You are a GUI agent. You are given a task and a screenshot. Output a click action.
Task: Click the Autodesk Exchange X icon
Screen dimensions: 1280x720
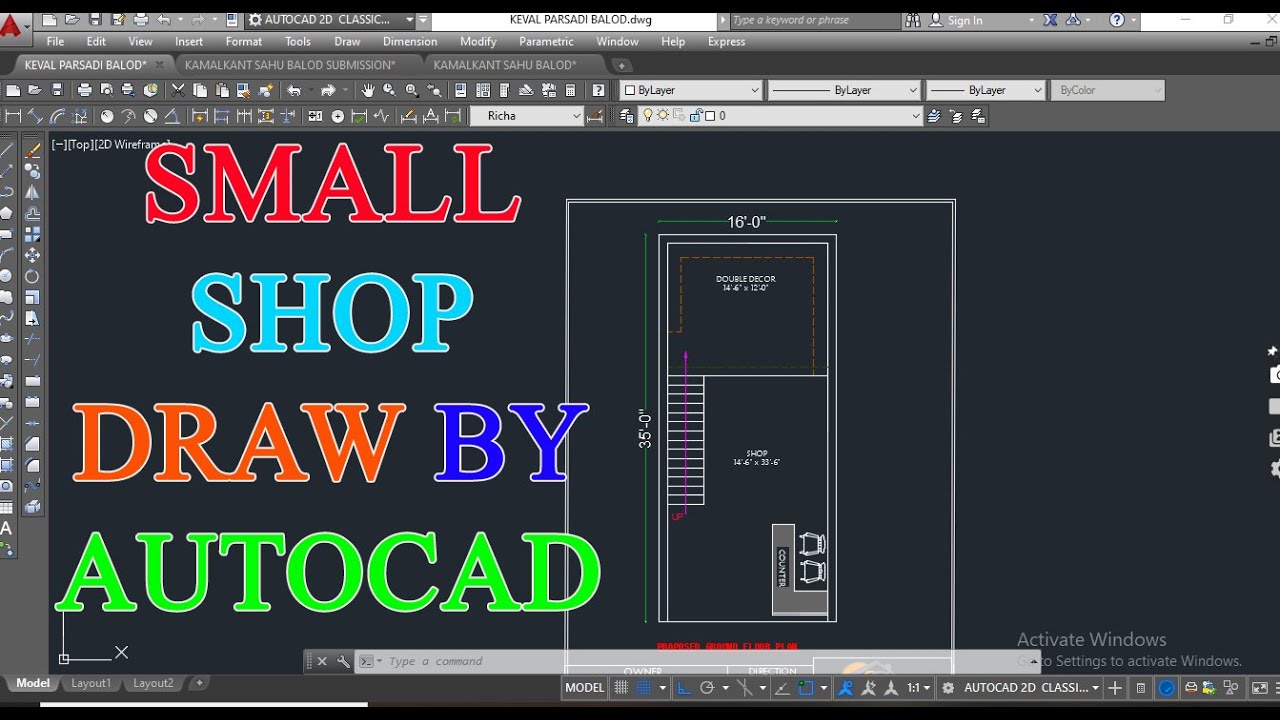pos(1050,20)
